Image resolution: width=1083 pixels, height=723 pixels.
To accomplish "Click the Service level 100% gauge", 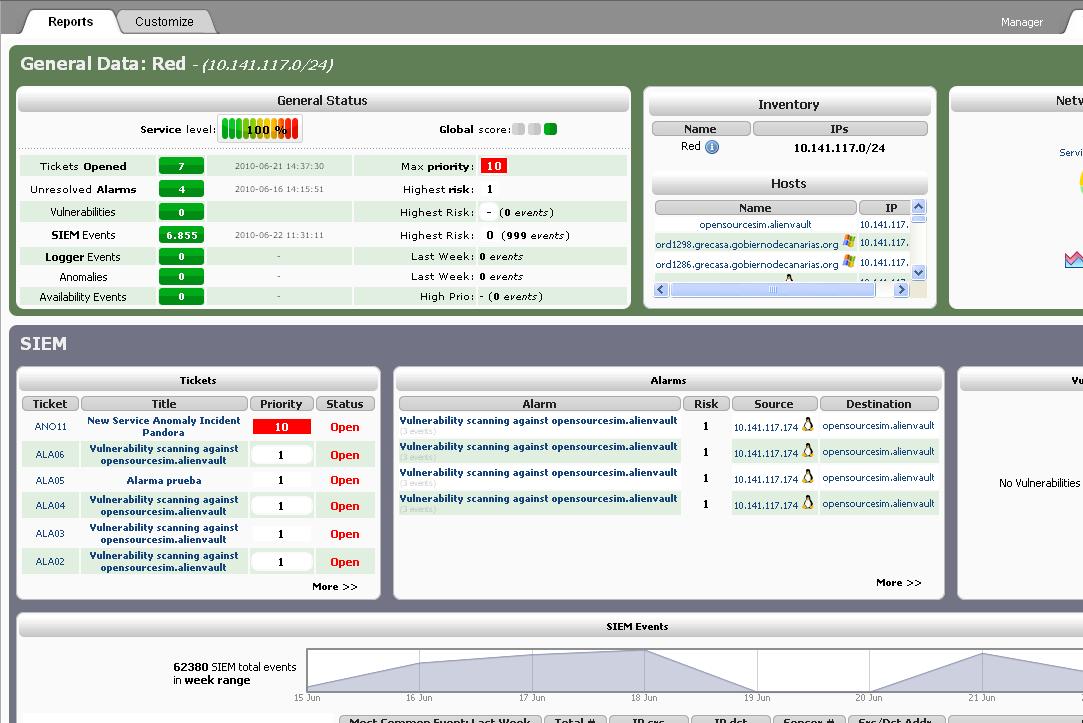I will (260, 129).
